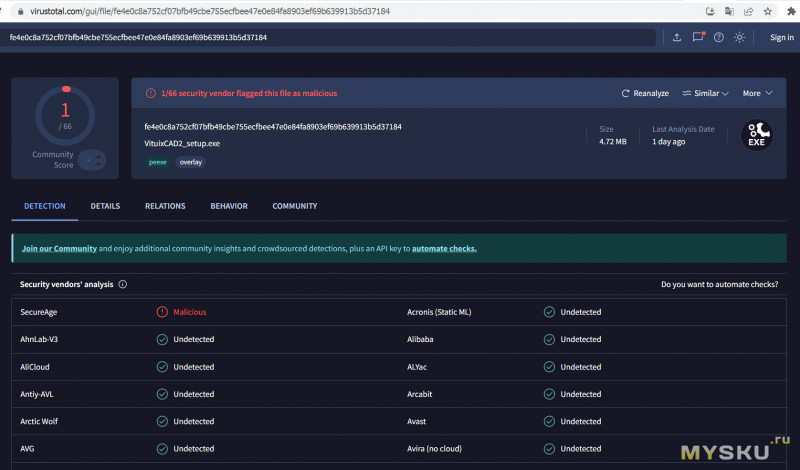800x470 pixels.
Task: Click the Community Score vote control
Action: [92, 159]
